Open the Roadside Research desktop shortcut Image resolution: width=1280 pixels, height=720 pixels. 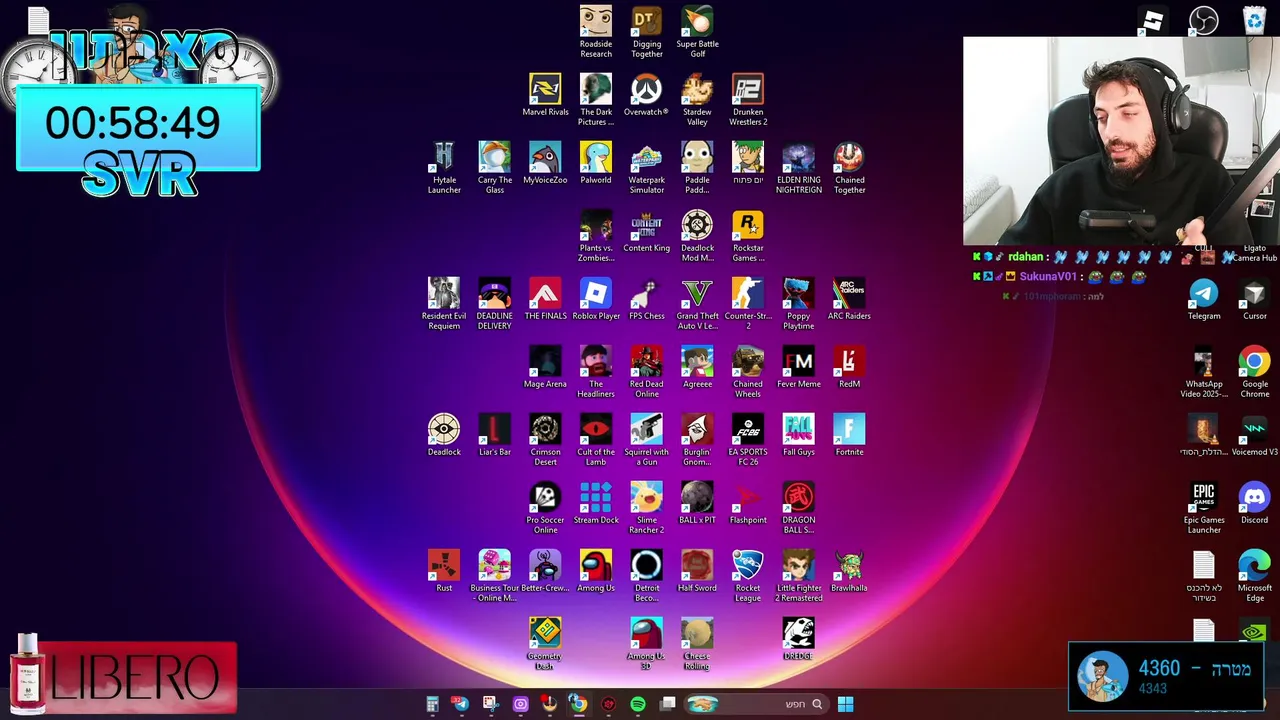pyautogui.click(x=596, y=31)
